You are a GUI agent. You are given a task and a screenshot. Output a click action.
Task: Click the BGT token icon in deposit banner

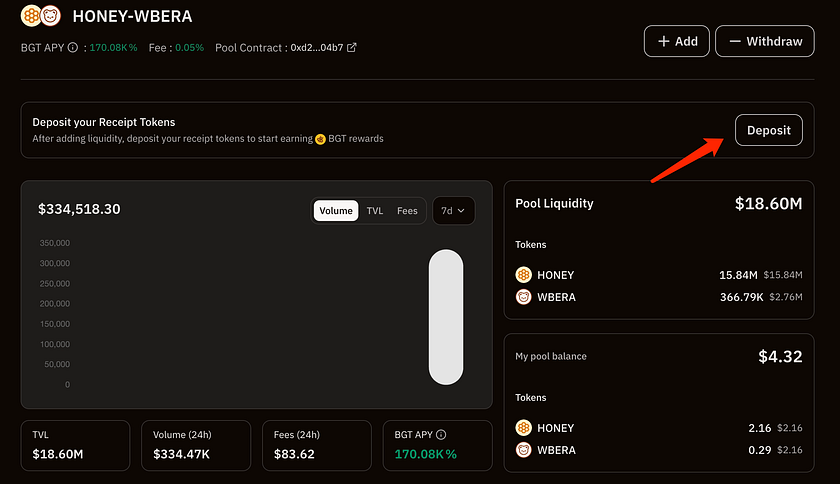tap(320, 139)
